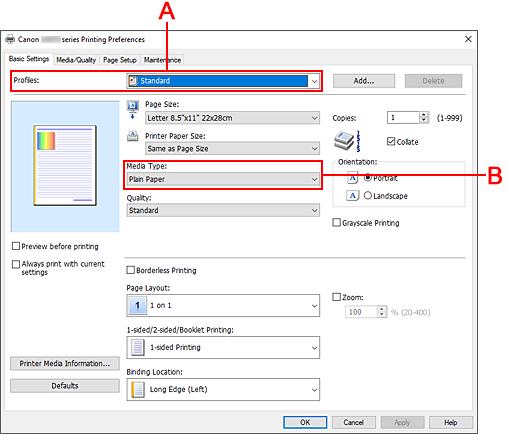Switch to the Media/Quality tab
This screenshot has width=508, height=434.
[x=76, y=60]
